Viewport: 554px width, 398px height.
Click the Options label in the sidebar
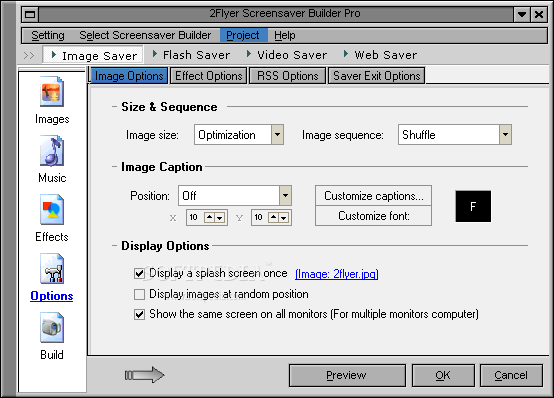[x=52, y=296]
